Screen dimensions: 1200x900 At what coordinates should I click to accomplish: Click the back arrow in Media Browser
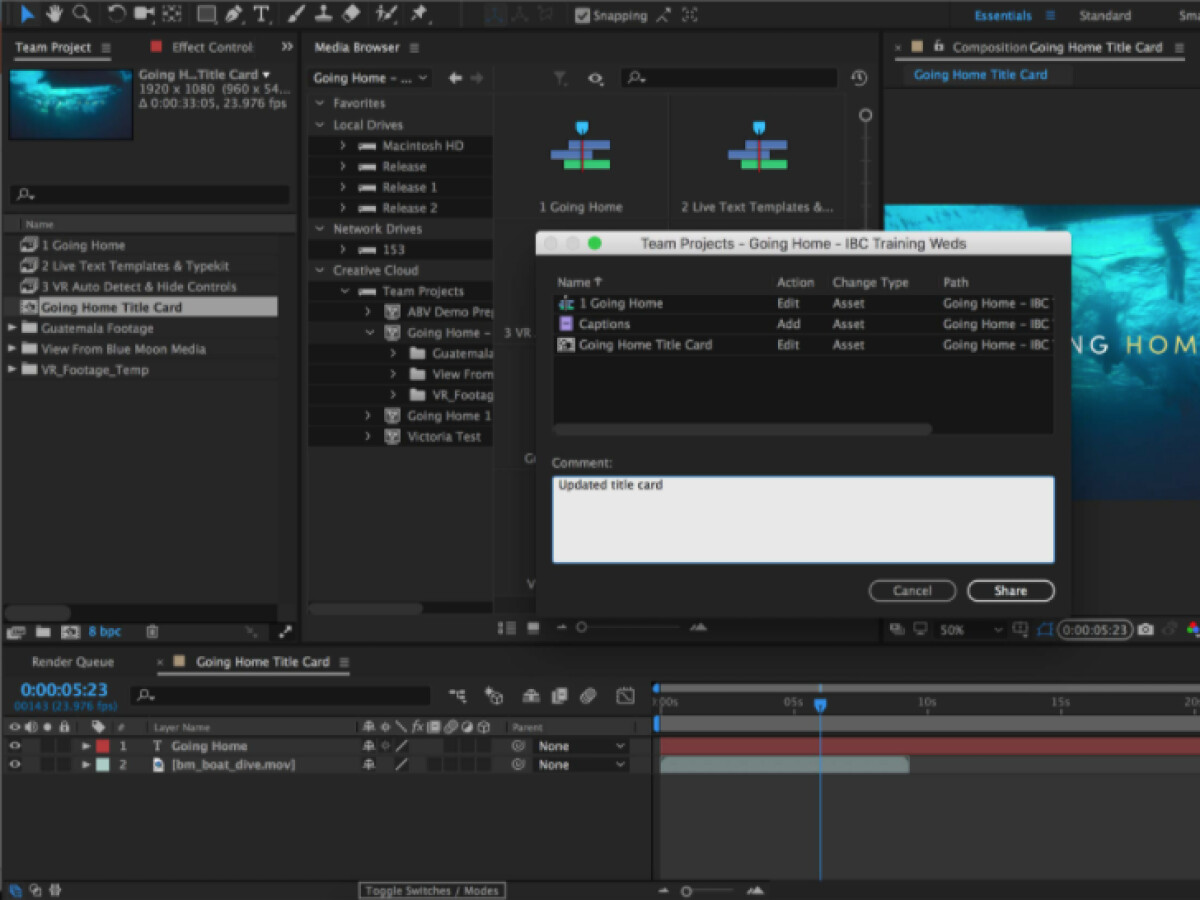pyautogui.click(x=455, y=78)
